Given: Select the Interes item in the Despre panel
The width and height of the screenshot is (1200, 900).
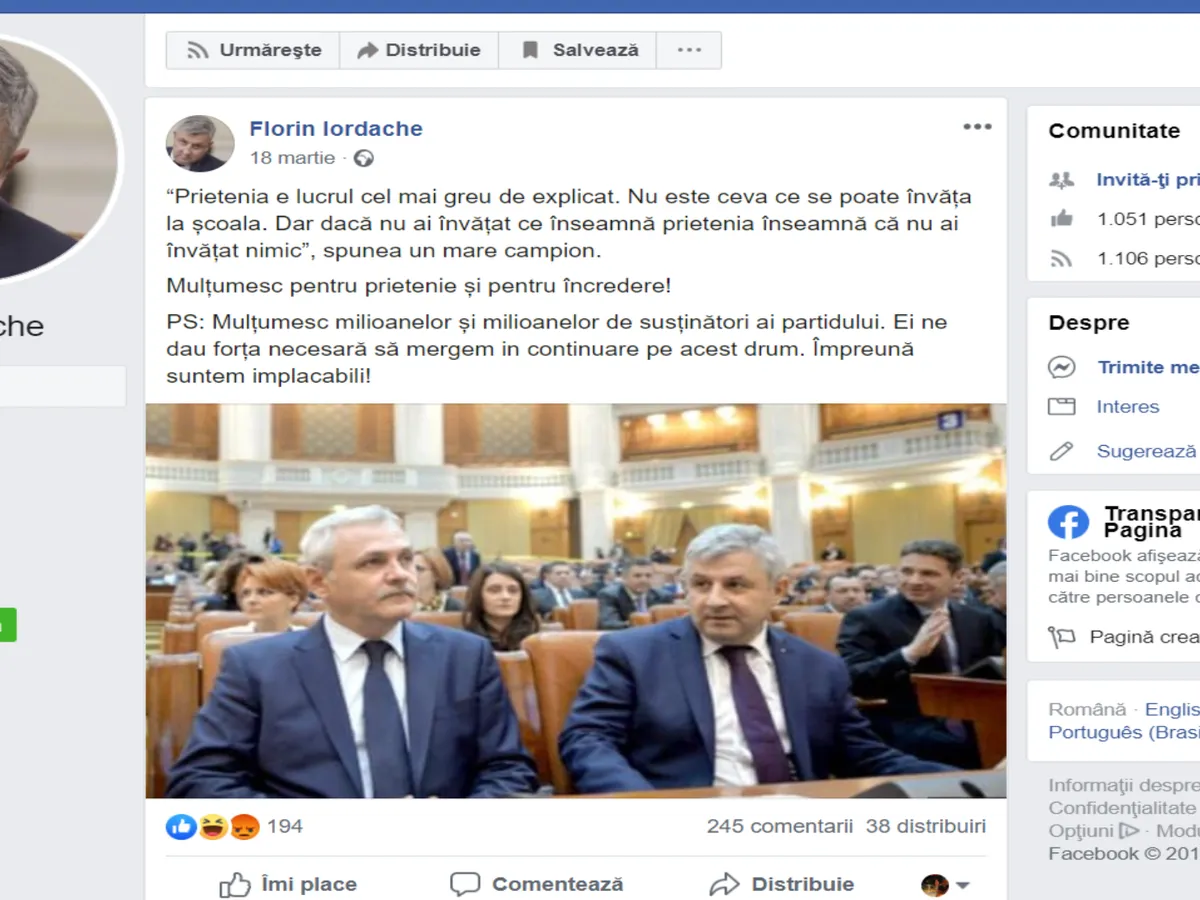Looking at the screenshot, I should tap(1128, 407).
